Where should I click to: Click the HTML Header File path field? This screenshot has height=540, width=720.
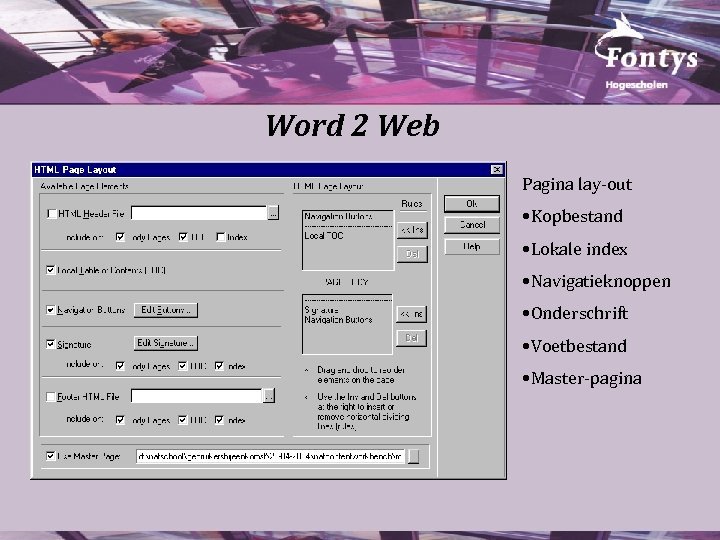199,213
